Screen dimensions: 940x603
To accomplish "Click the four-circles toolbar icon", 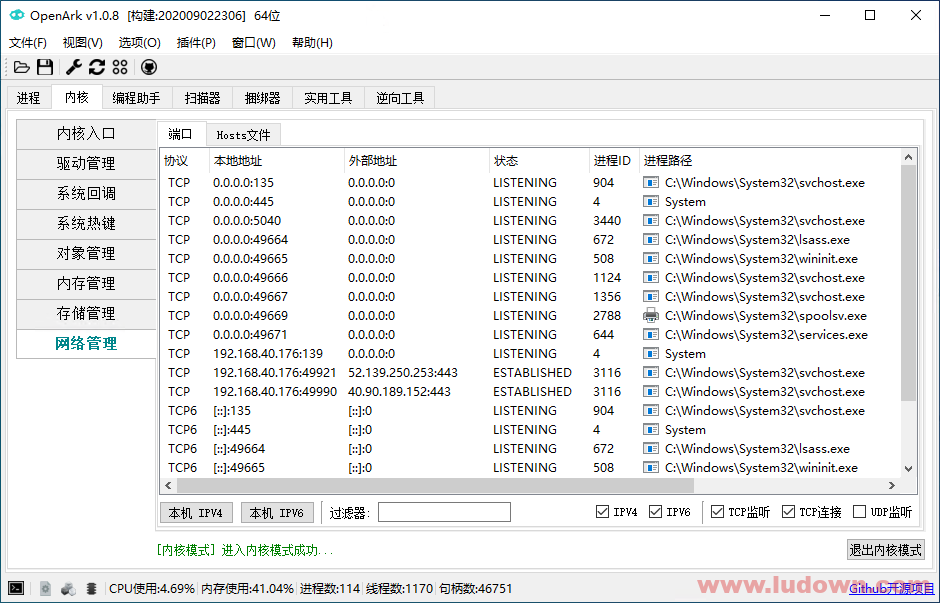I will tap(120, 67).
